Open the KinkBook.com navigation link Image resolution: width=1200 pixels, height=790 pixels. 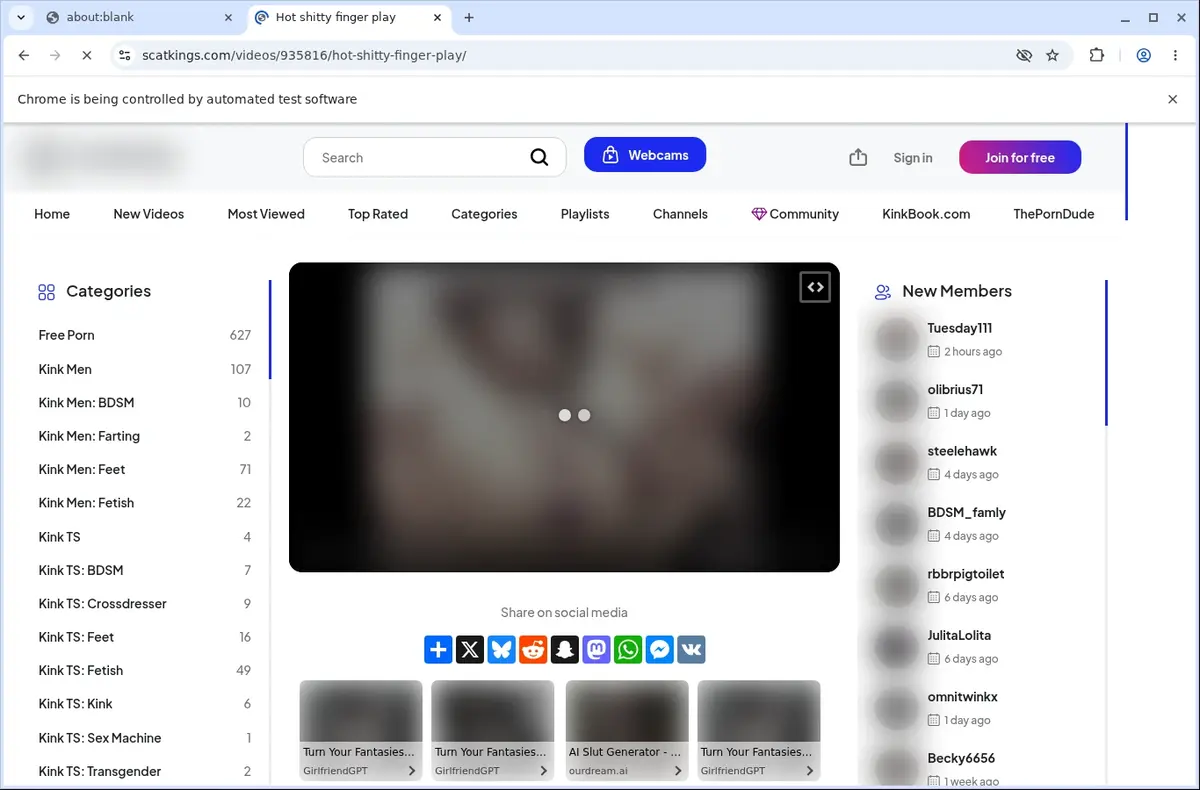(926, 214)
